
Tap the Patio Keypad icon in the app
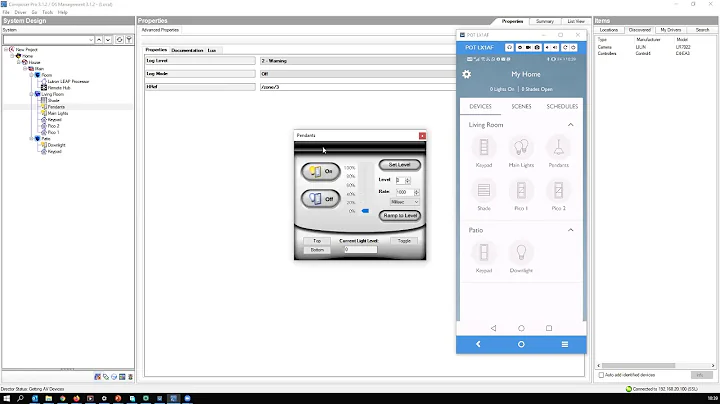[484, 252]
